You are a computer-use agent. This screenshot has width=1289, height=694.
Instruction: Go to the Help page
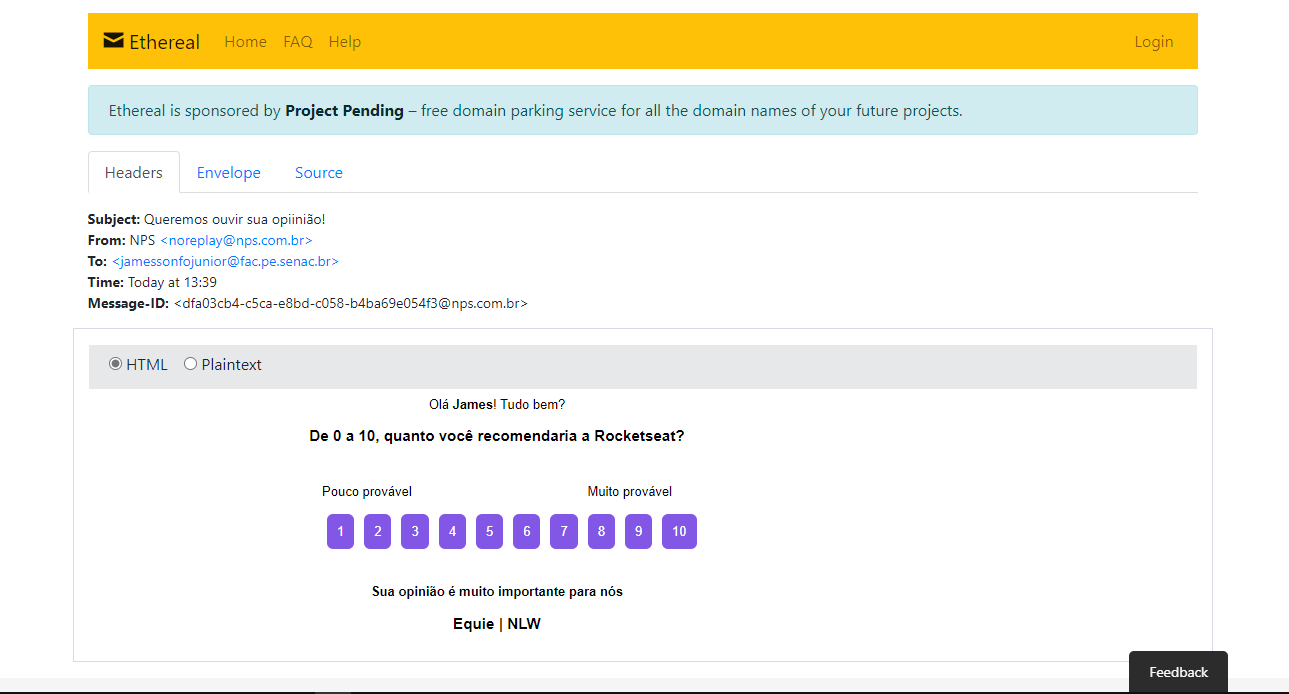tap(345, 42)
